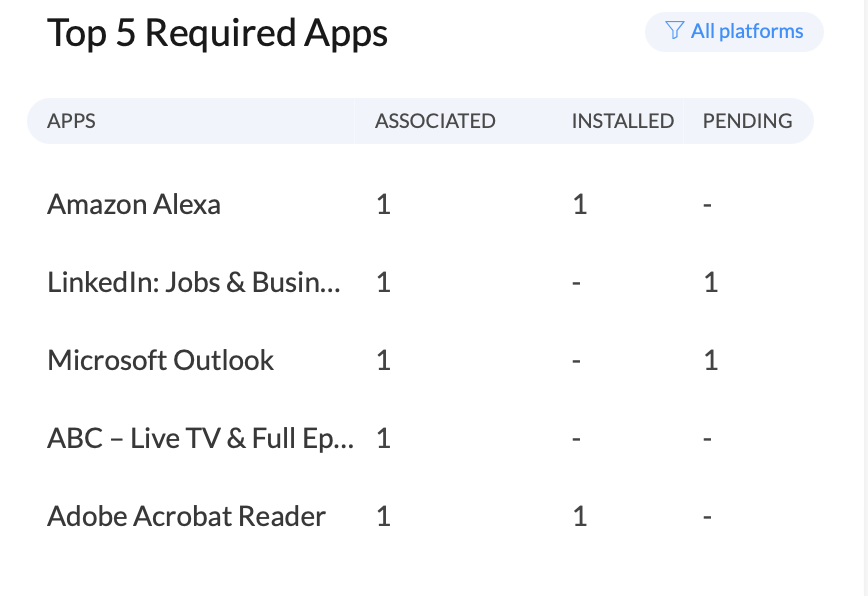
Task: Click the PENDING column header
Action: click(x=747, y=121)
